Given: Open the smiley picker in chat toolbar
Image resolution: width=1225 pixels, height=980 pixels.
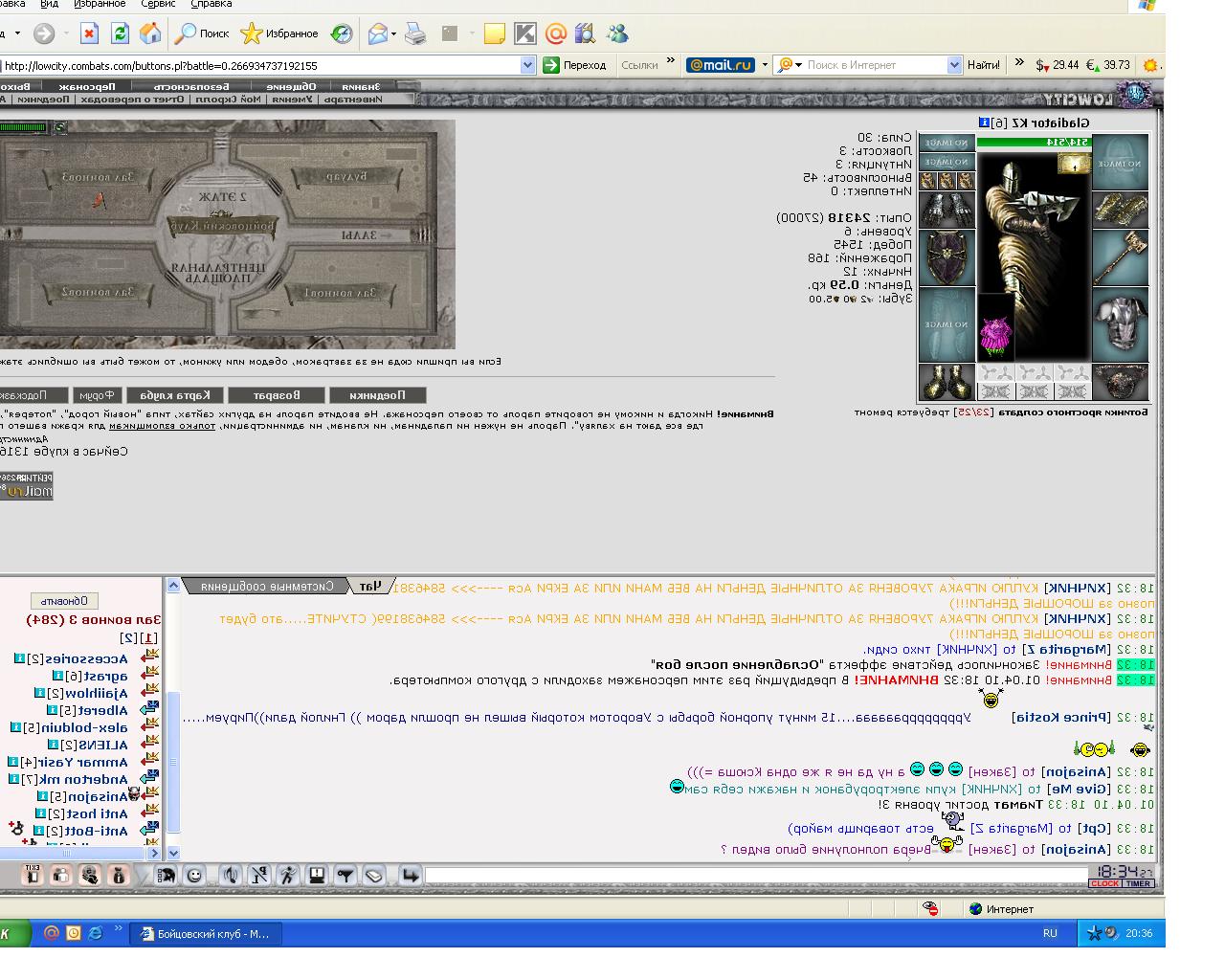Looking at the screenshot, I should tap(194, 875).
